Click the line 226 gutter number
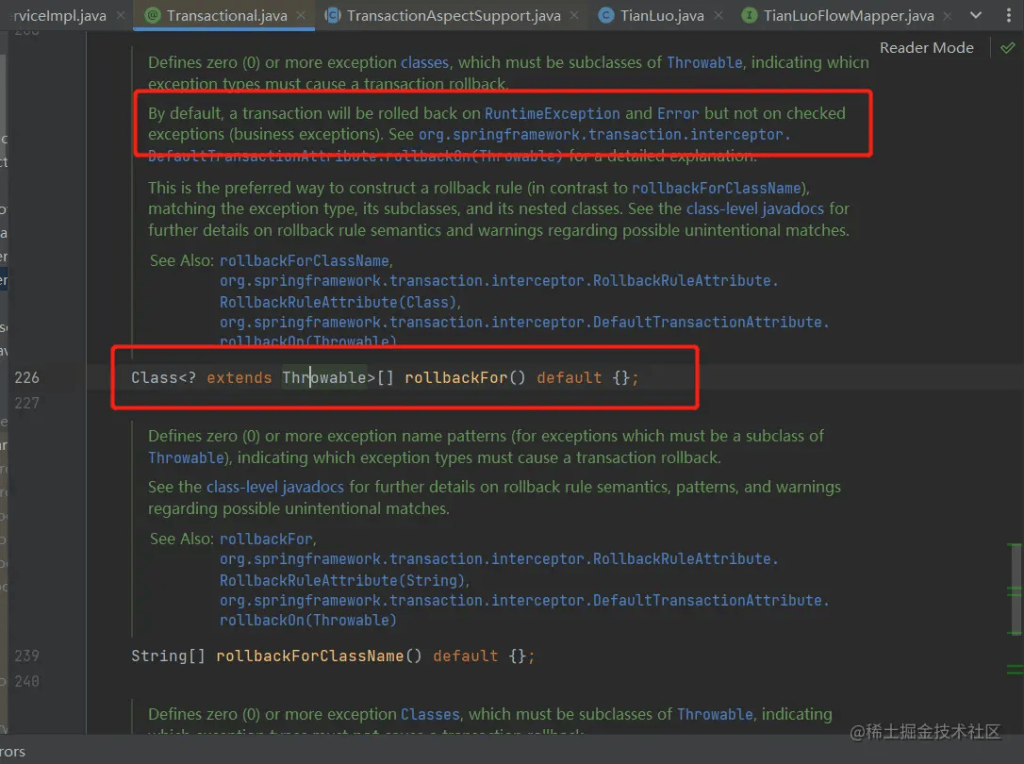 click(27, 378)
